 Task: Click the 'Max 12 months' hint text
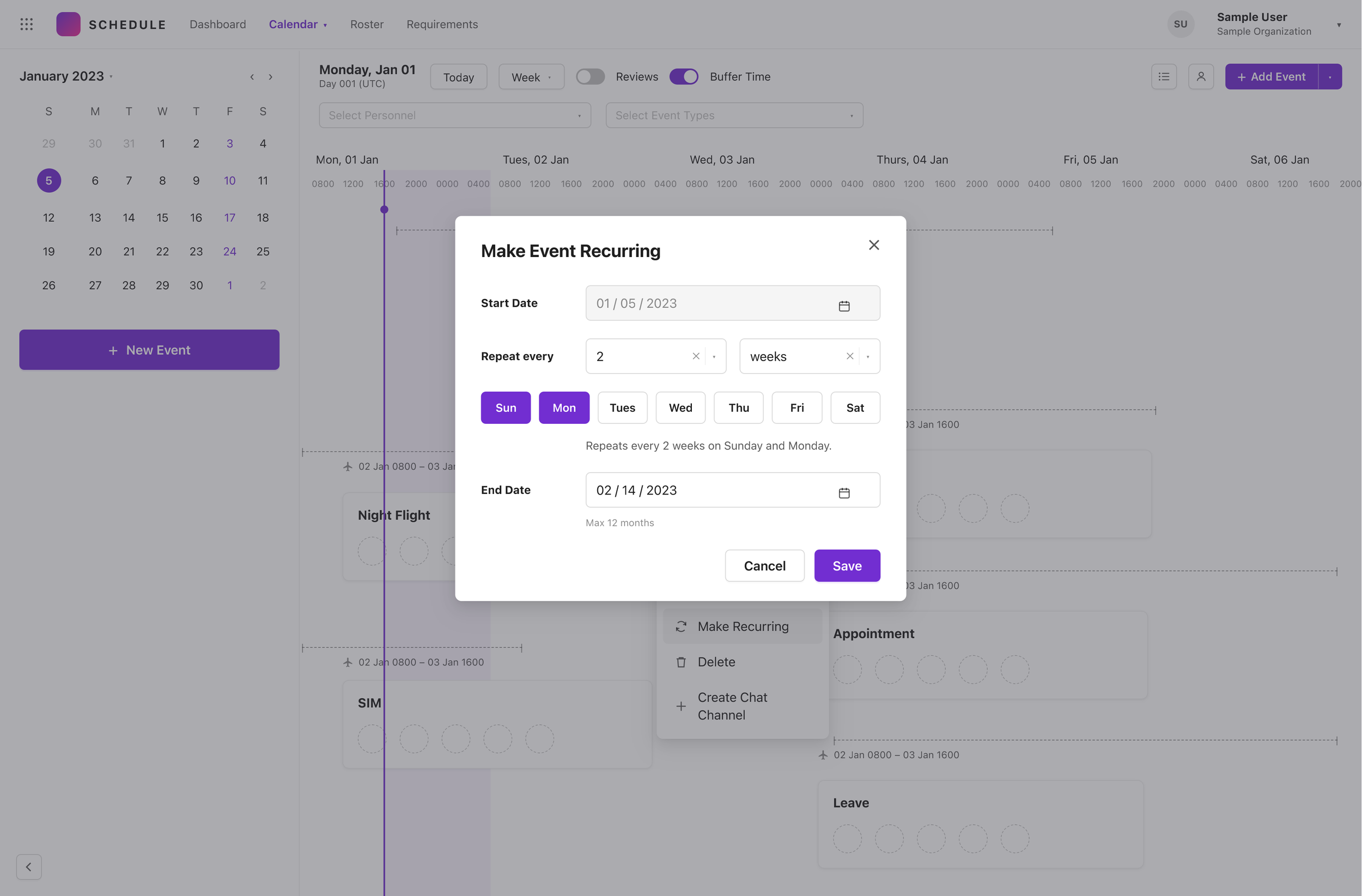[x=620, y=522]
